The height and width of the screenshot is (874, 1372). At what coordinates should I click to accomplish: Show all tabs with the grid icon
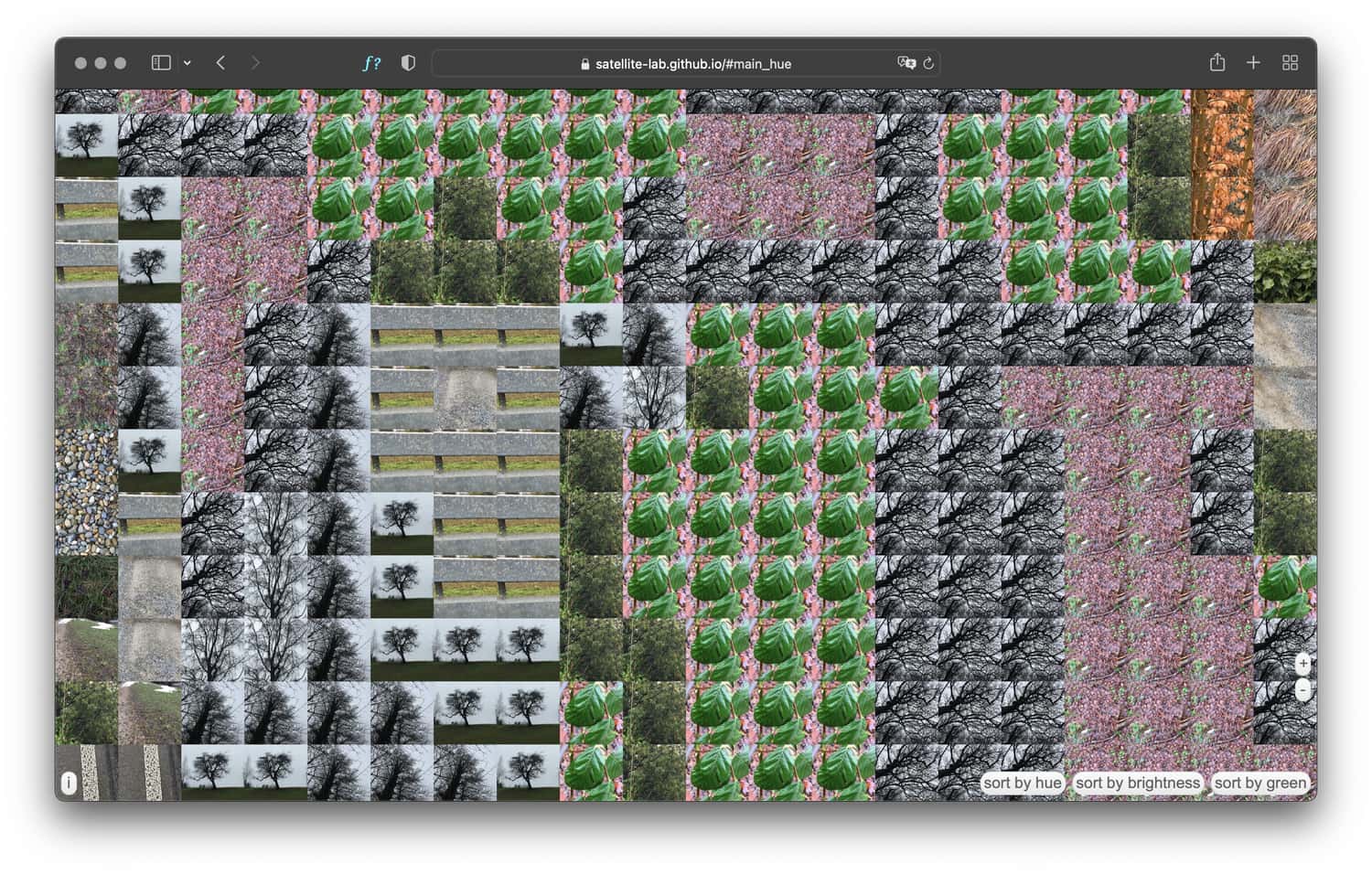(x=1291, y=62)
